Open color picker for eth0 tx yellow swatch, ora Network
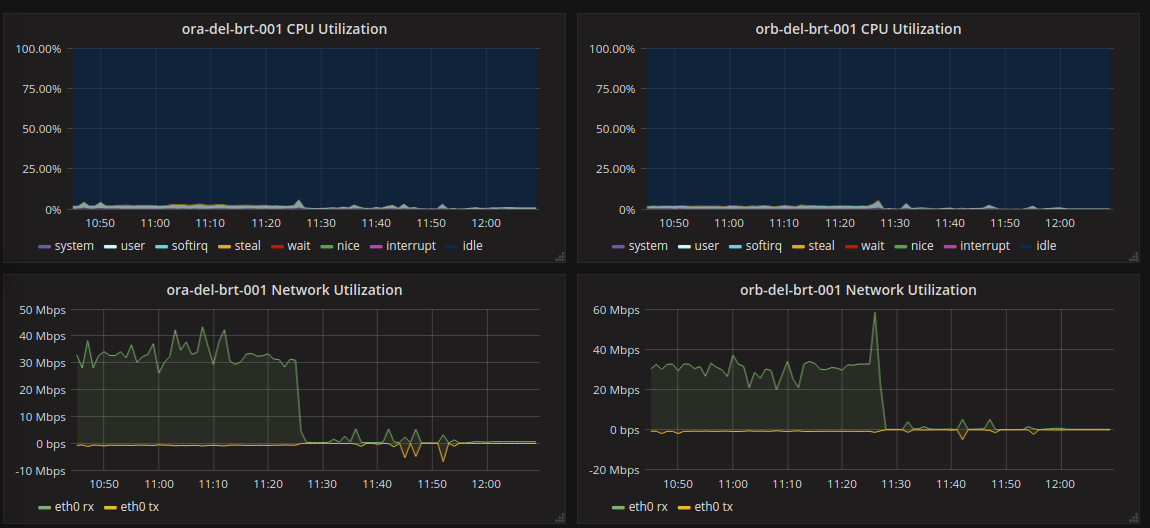Viewport: 1150px width, 528px height. tap(110, 507)
